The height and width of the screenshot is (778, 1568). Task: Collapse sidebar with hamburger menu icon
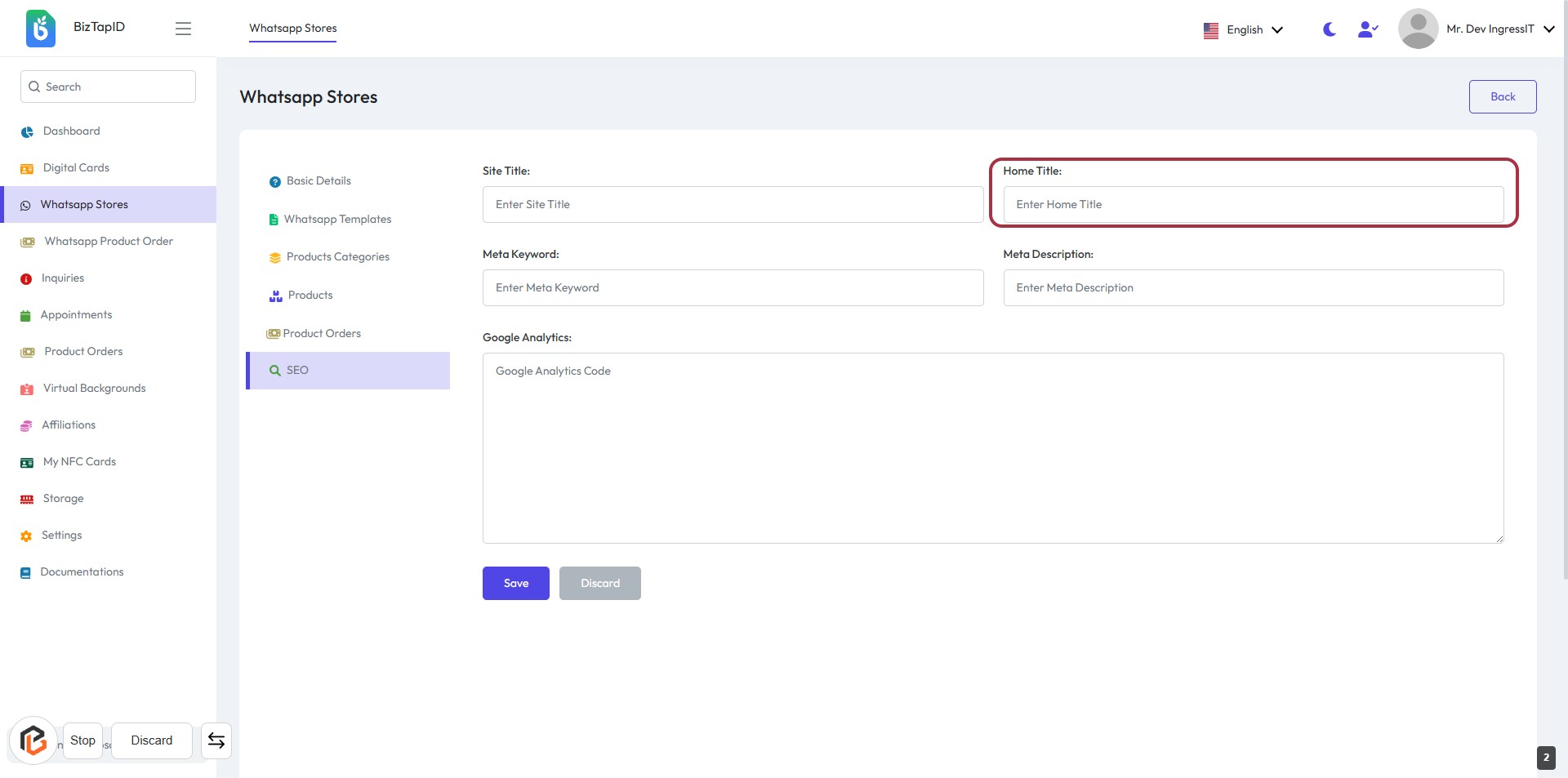click(183, 29)
